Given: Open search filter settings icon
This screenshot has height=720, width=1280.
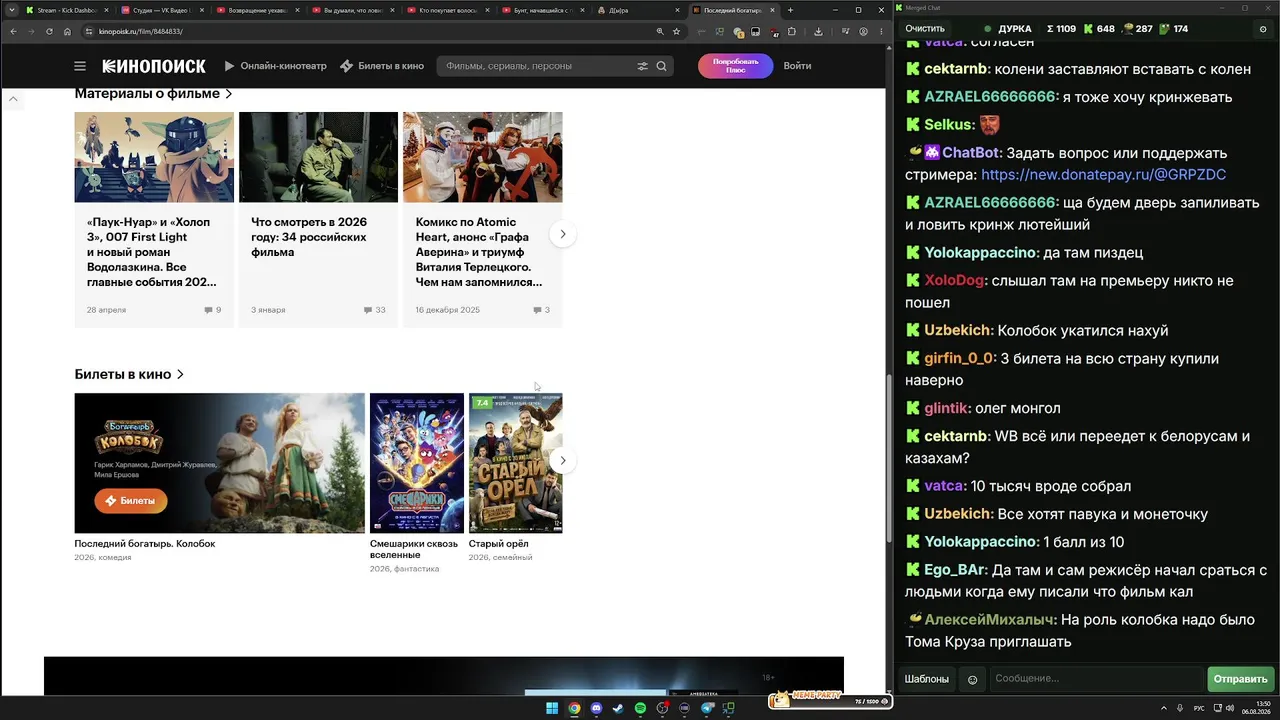Looking at the screenshot, I should (642, 66).
